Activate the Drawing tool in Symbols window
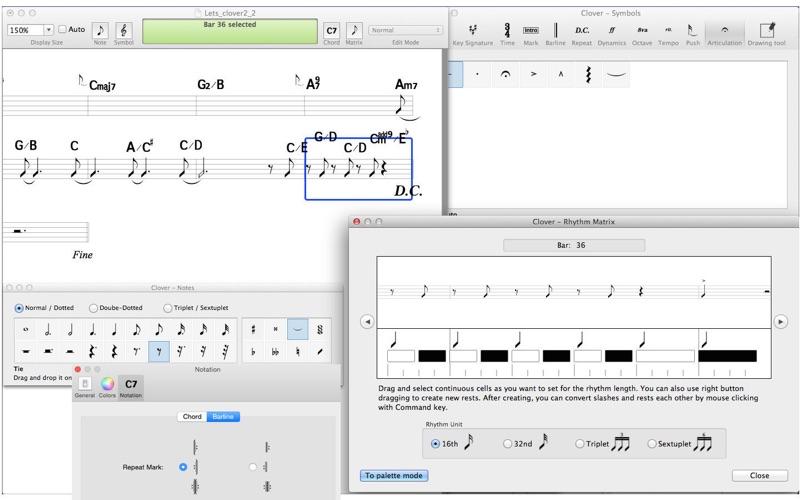 point(766,35)
